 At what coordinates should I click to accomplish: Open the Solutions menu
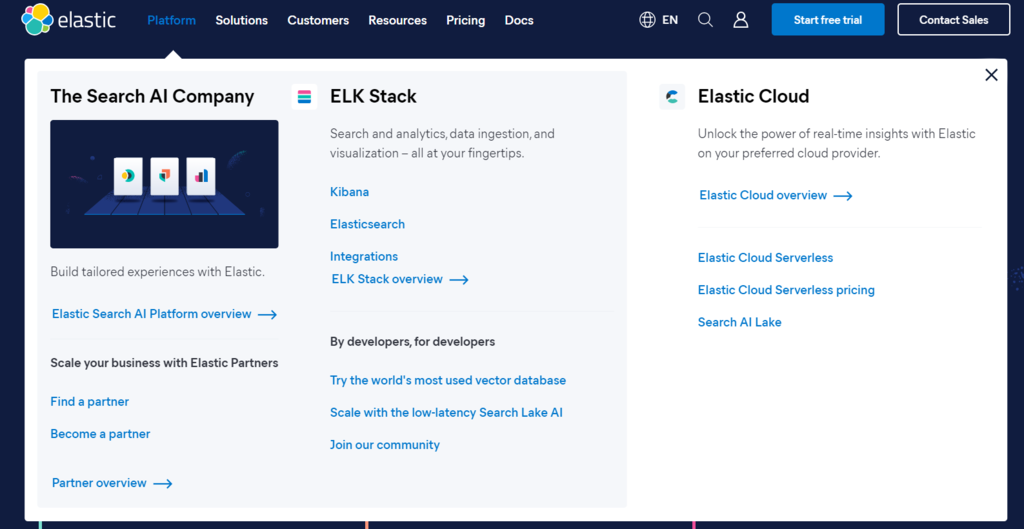pyautogui.click(x=242, y=20)
